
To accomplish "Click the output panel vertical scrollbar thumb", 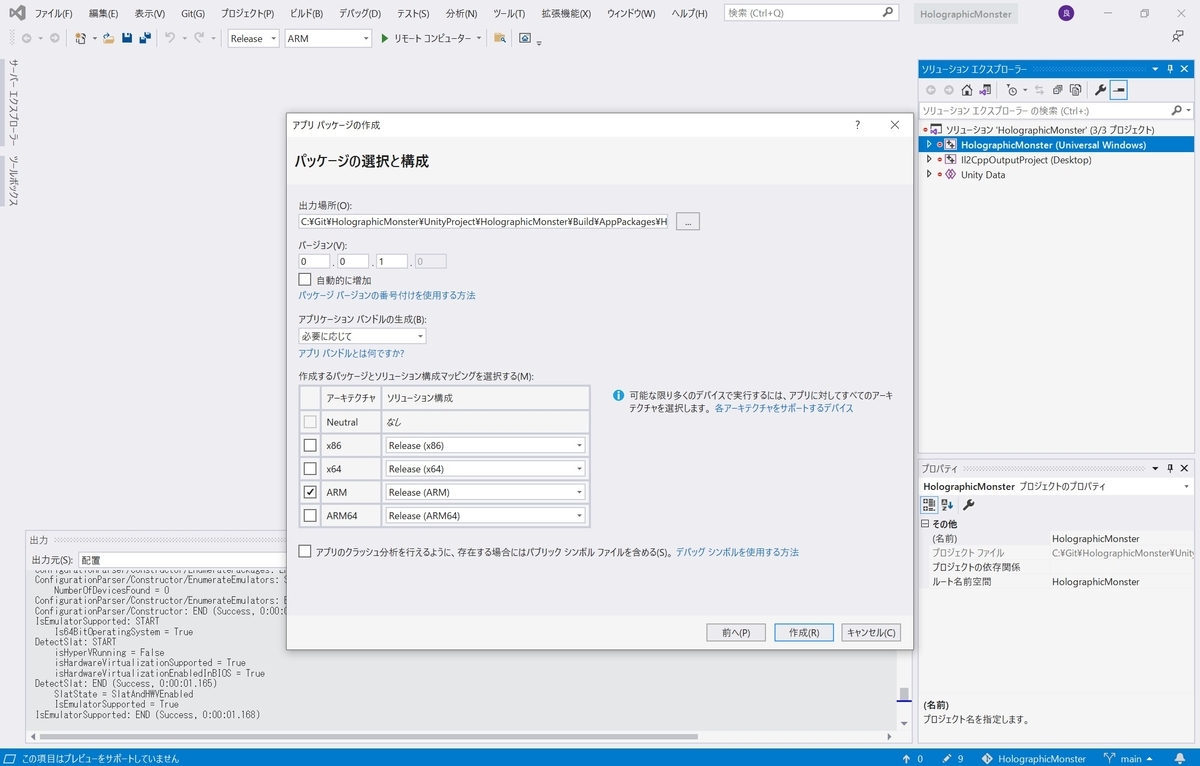I will [903, 695].
